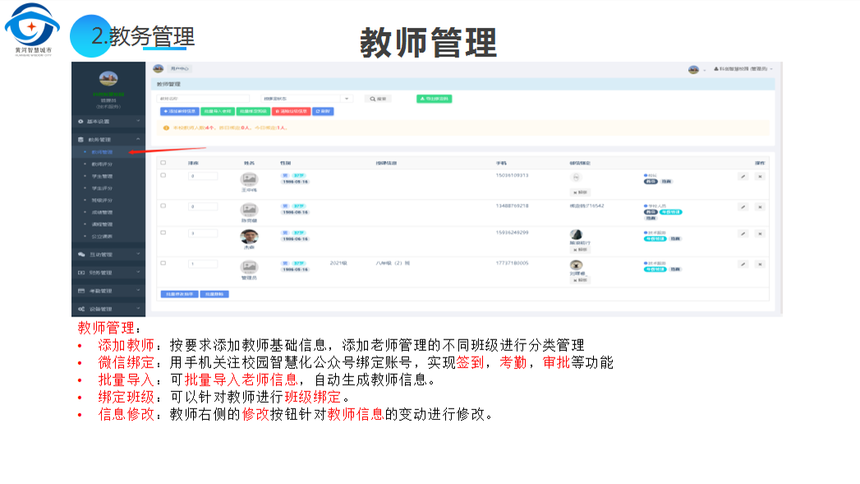Tick the checkbox of the second teacher row
Viewport: 860px width, 484px height.
pos(163,206)
